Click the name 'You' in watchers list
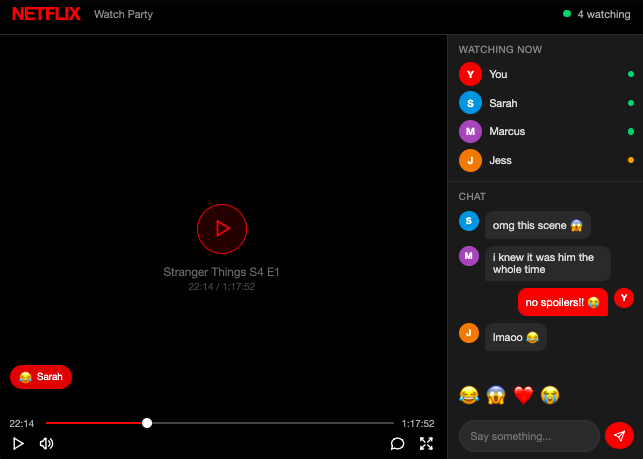643x459 pixels. coord(498,74)
